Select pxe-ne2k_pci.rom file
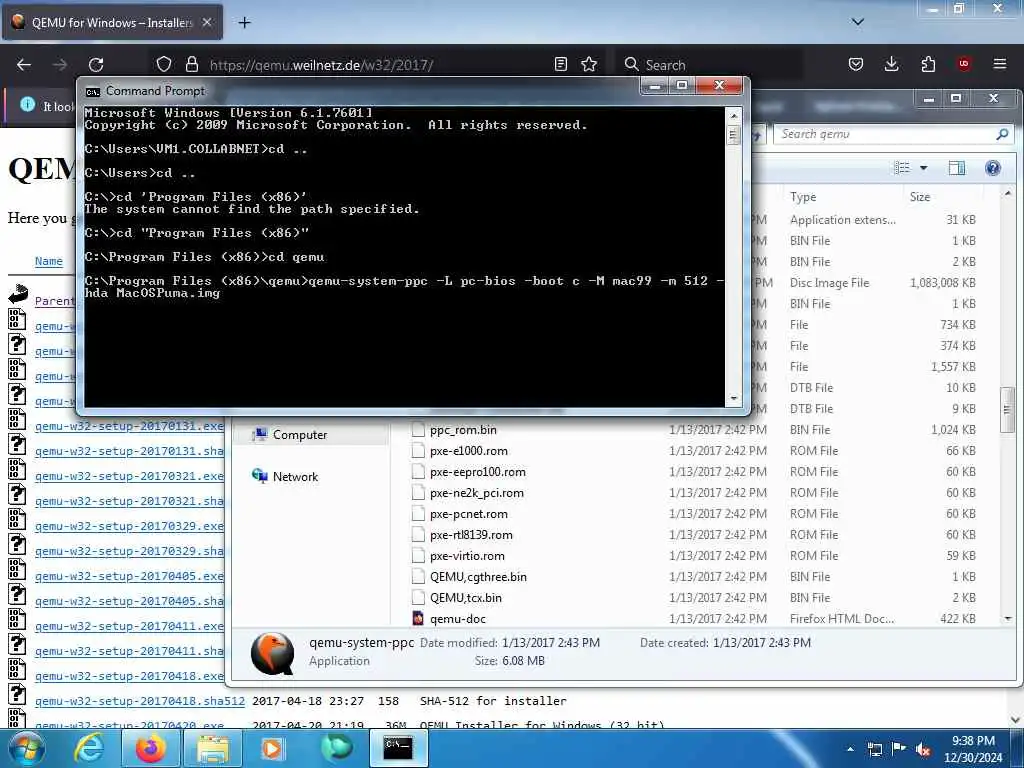Image resolution: width=1024 pixels, height=768 pixels. (477, 493)
